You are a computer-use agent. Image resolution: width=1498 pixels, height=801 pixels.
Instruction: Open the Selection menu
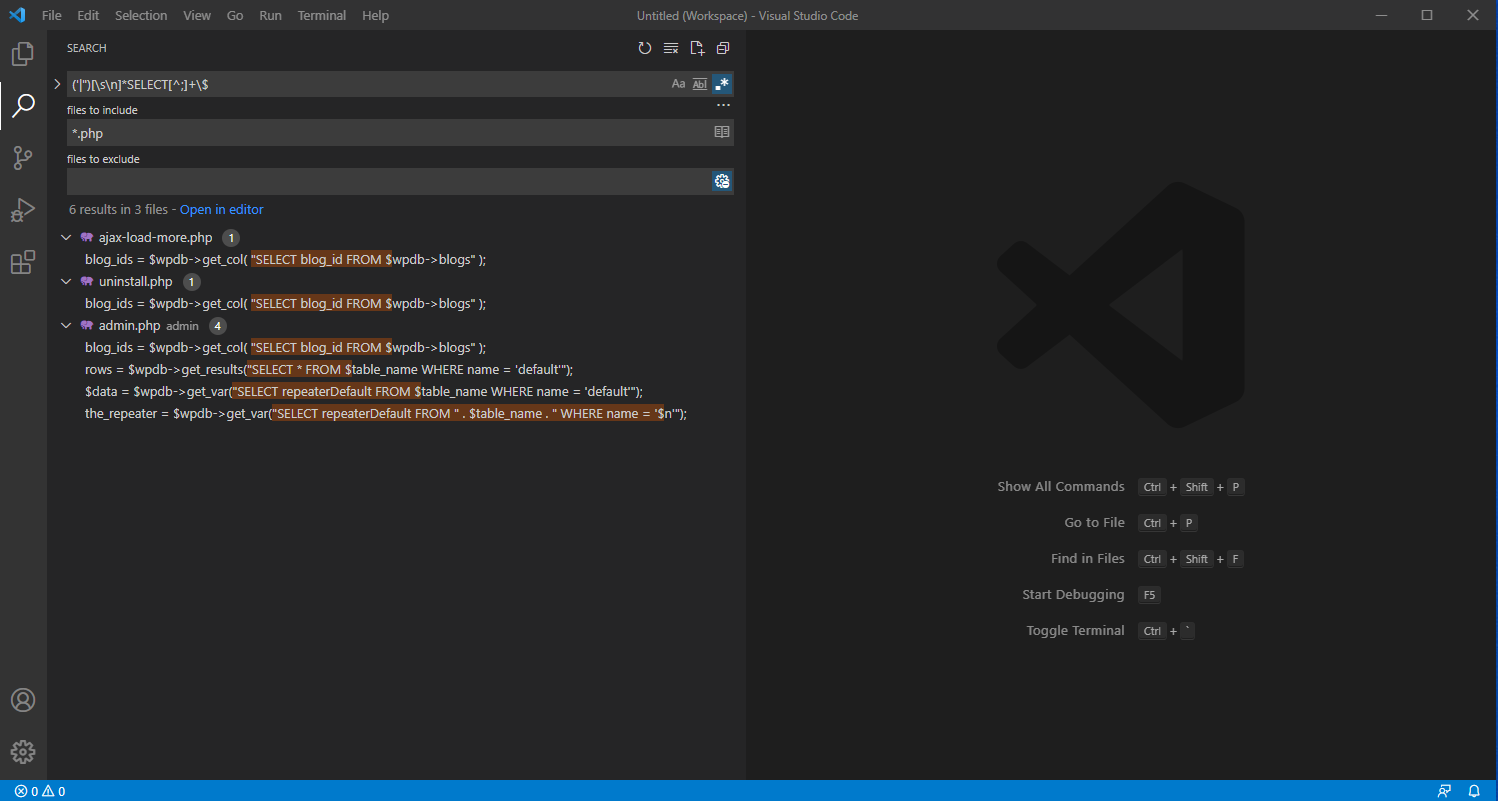click(x=141, y=16)
